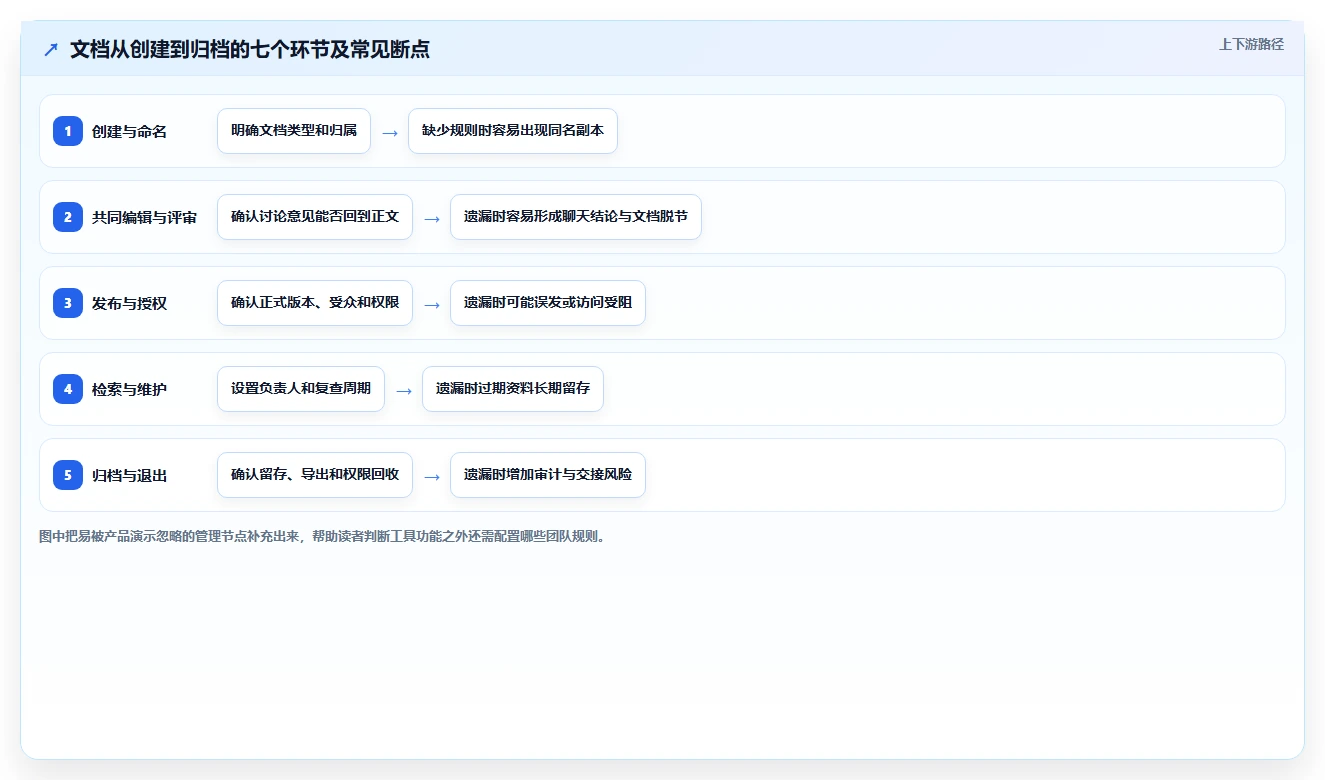The height and width of the screenshot is (780, 1325).
Task: Click step number badge 2
Action: pyautogui.click(x=68, y=217)
